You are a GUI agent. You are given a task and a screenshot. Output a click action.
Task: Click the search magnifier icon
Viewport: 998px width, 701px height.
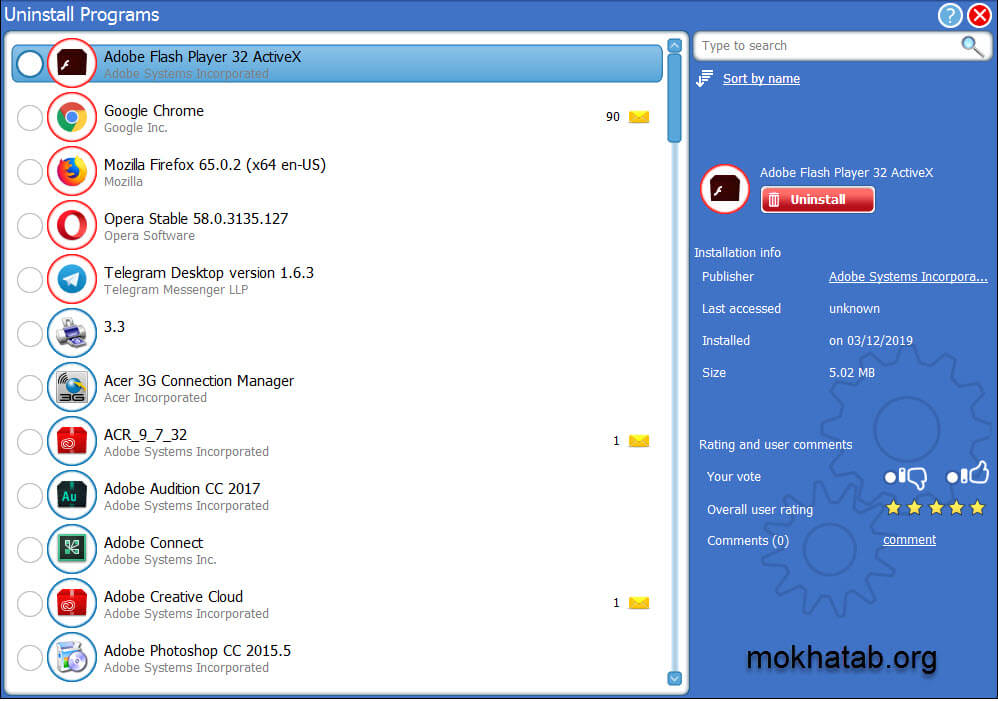point(970,46)
